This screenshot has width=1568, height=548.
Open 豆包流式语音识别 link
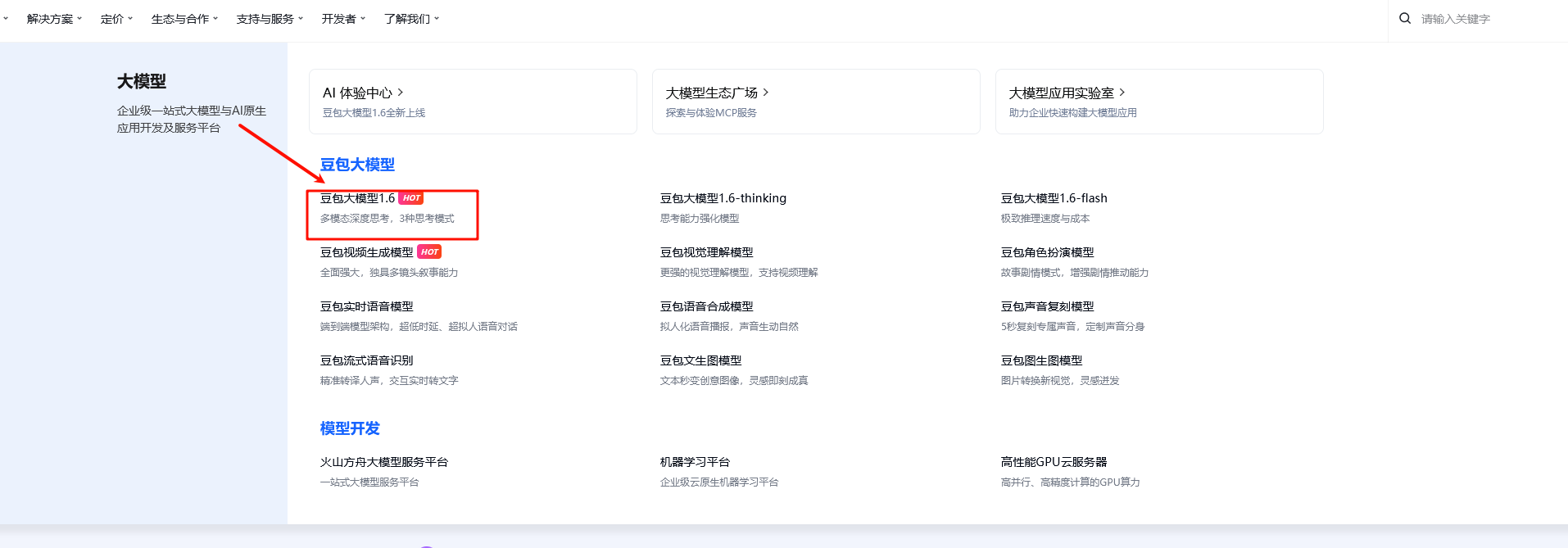click(367, 360)
